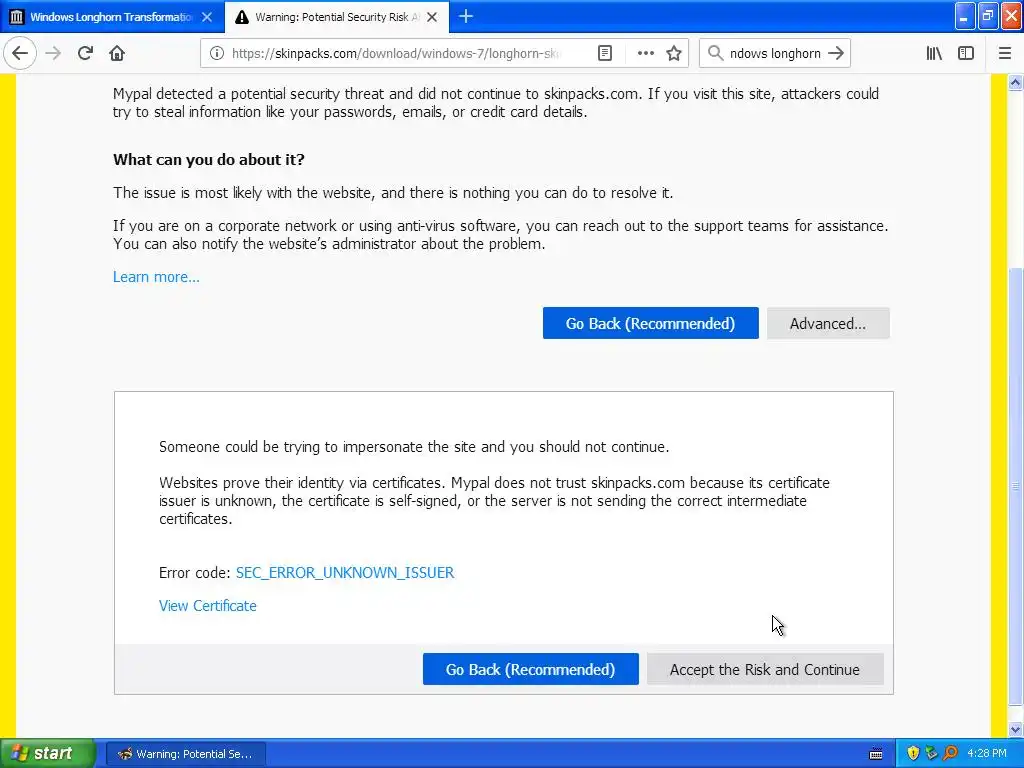Open the View Certificate link

tap(208, 606)
